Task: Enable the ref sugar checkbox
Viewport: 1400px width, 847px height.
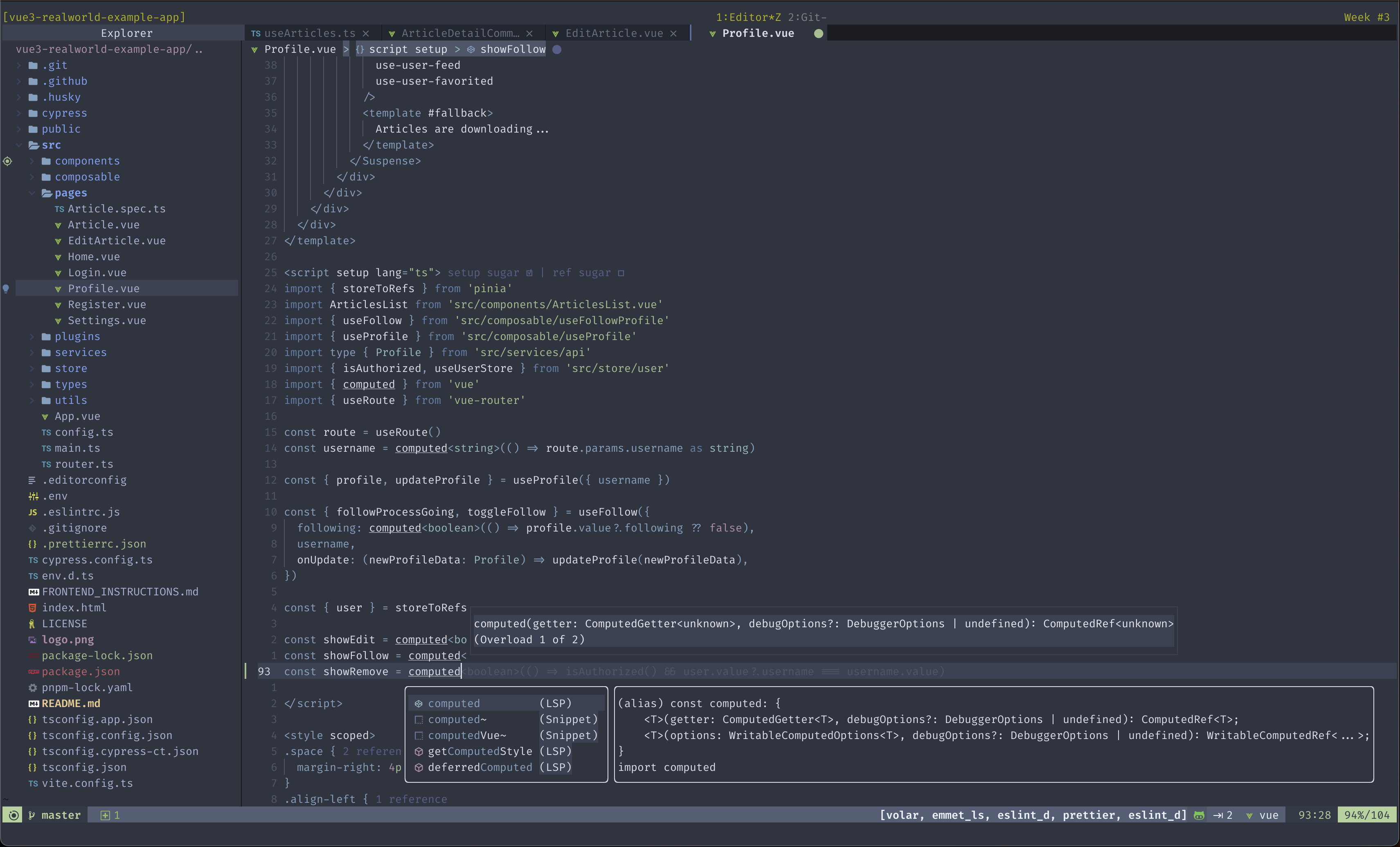Action: [x=621, y=273]
